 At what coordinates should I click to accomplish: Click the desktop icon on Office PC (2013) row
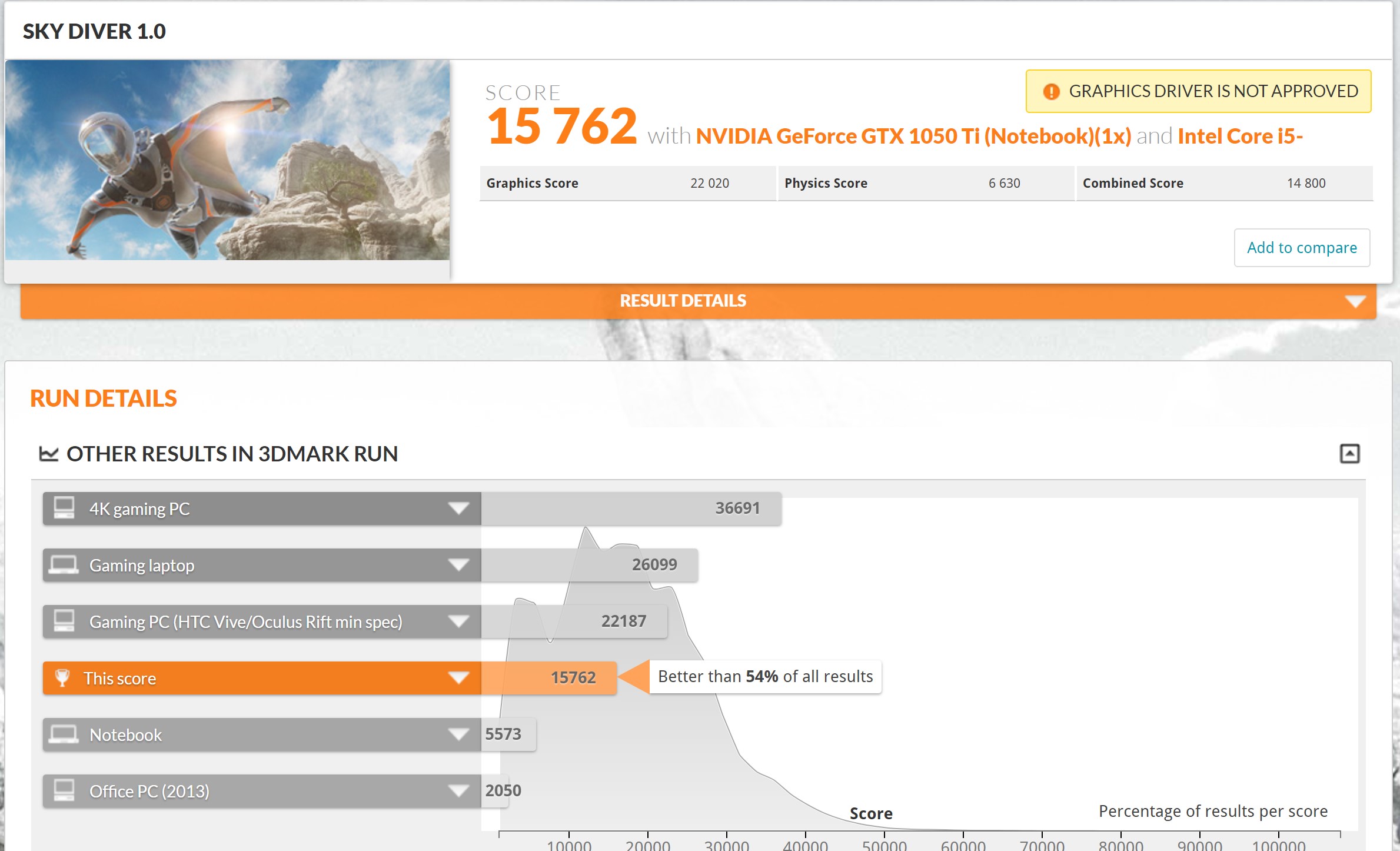64,790
